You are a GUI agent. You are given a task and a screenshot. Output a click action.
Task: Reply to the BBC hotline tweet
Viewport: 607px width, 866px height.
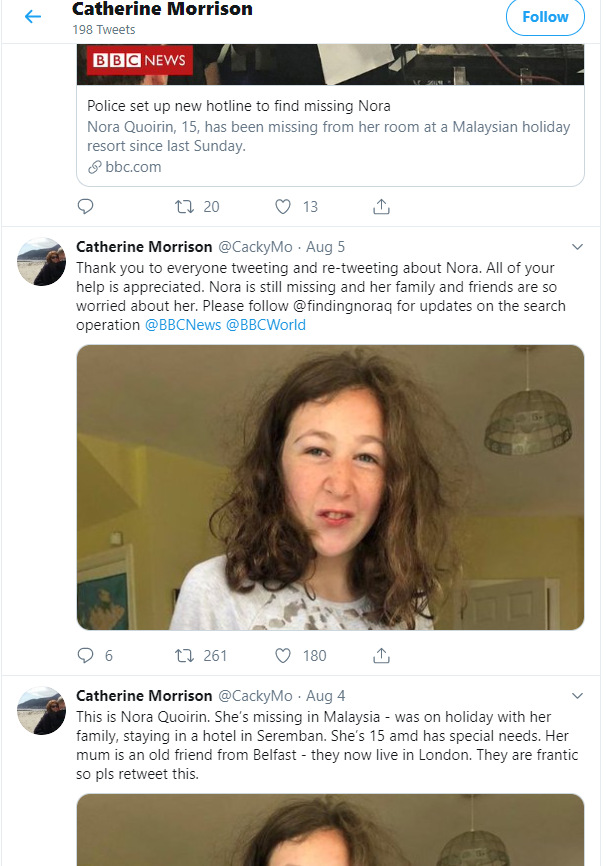tap(86, 207)
